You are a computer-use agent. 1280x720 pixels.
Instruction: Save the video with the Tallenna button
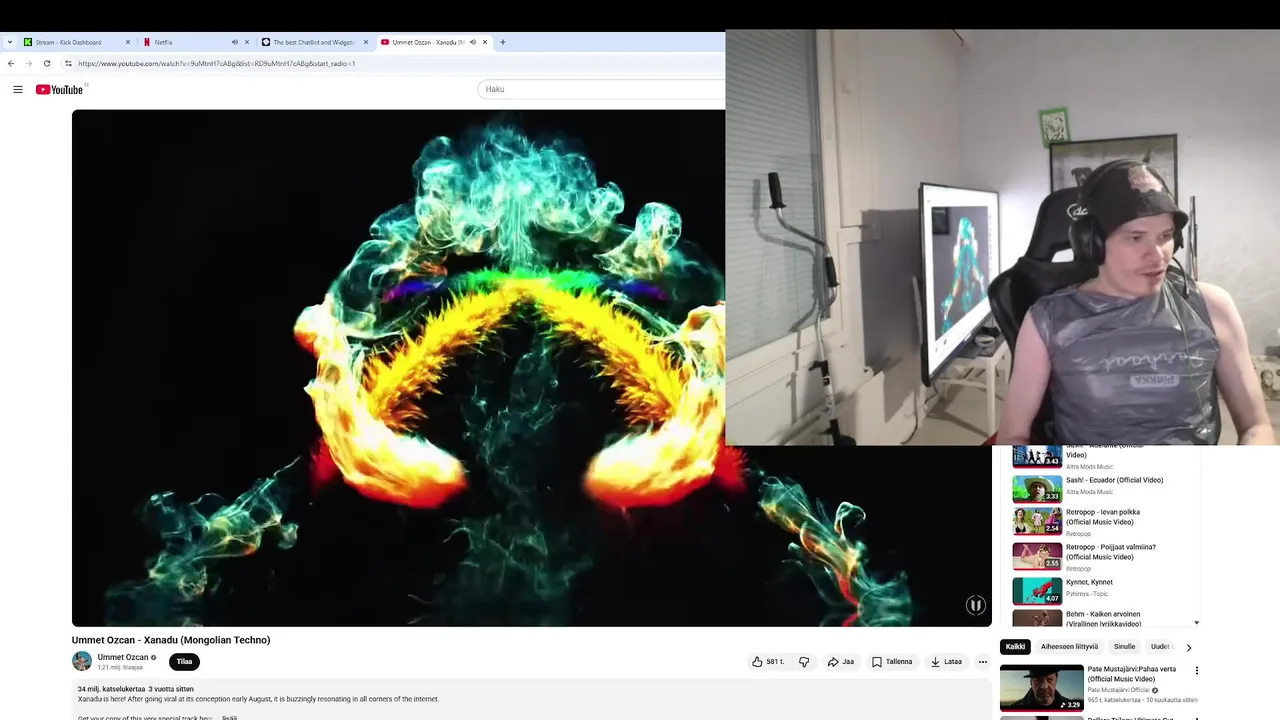click(892, 661)
